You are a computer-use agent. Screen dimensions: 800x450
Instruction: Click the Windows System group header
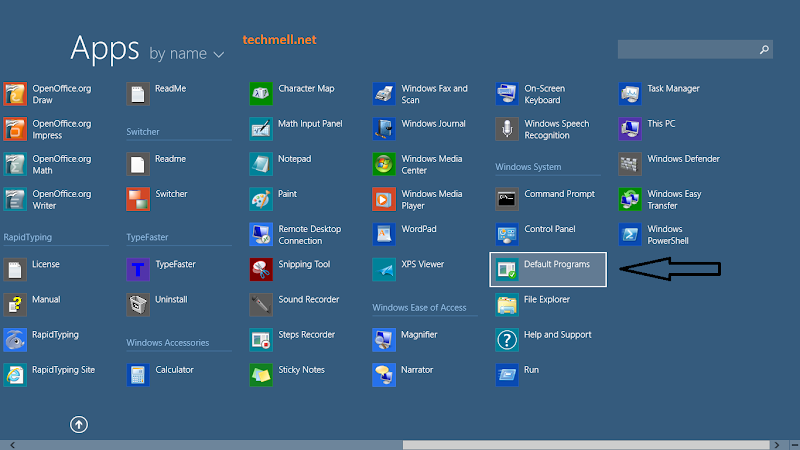pos(528,167)
